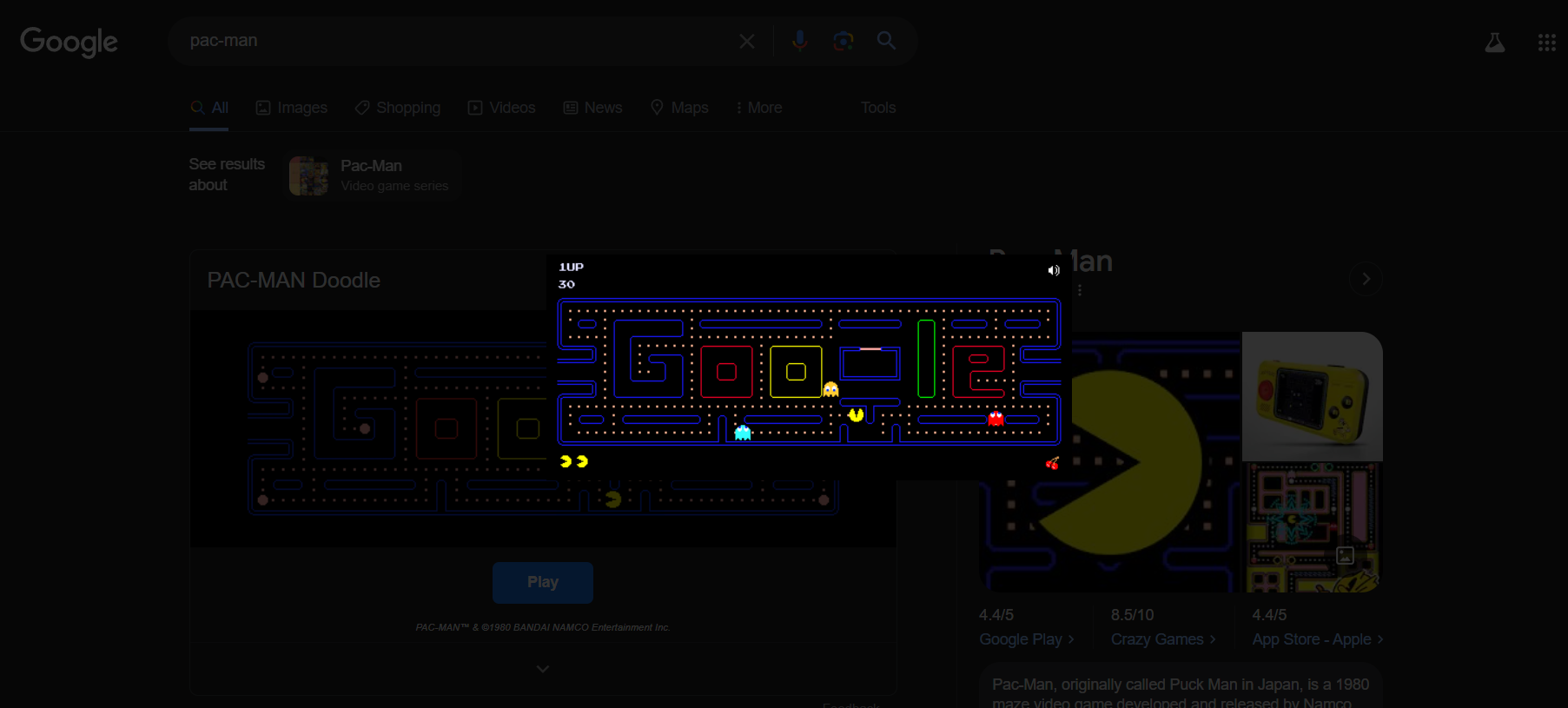Select the All results tab
Screen dimensions: 1568x708
(x=209, y=108)
